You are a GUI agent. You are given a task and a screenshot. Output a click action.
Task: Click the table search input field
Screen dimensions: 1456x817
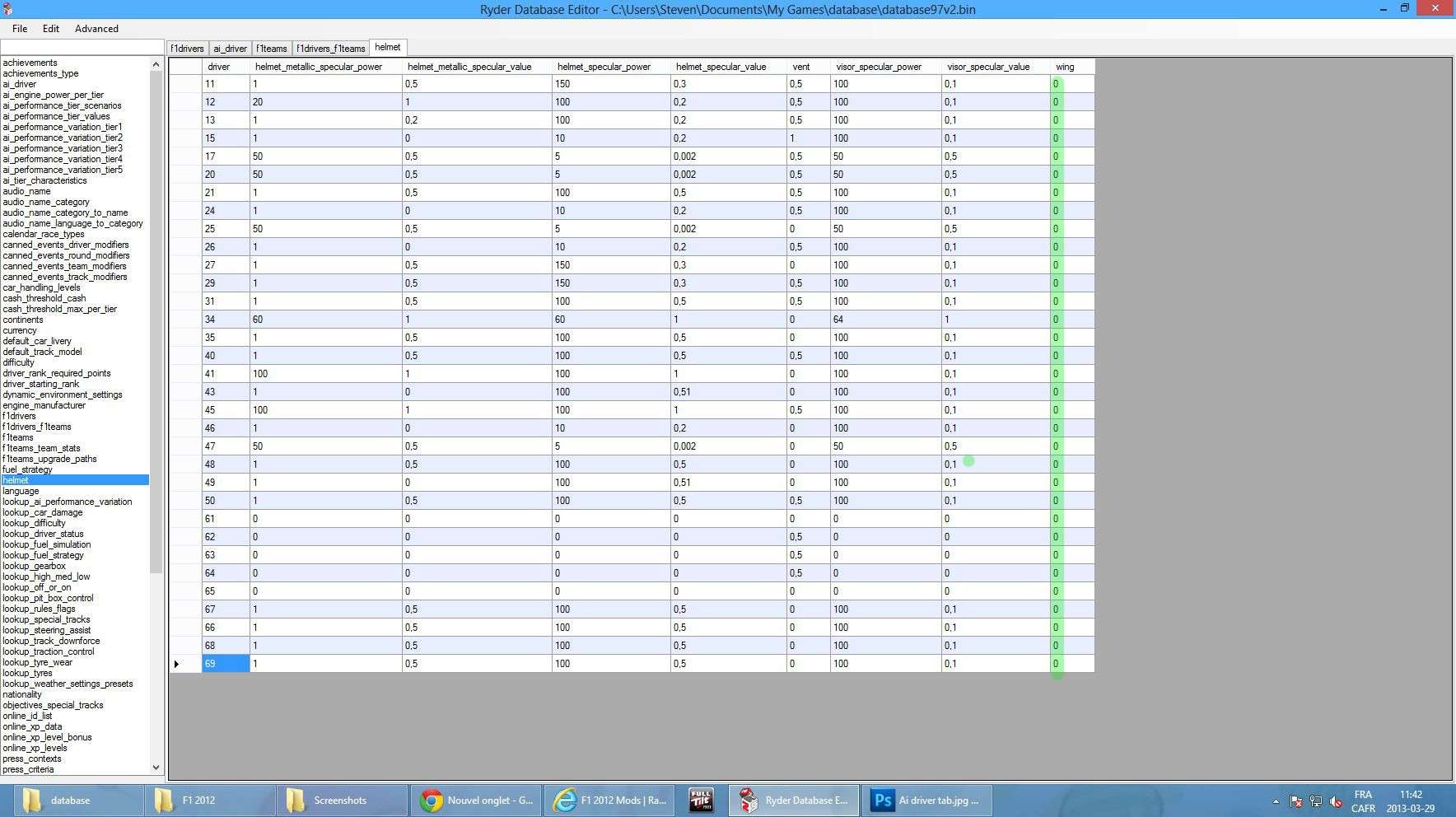coord(82,47)
